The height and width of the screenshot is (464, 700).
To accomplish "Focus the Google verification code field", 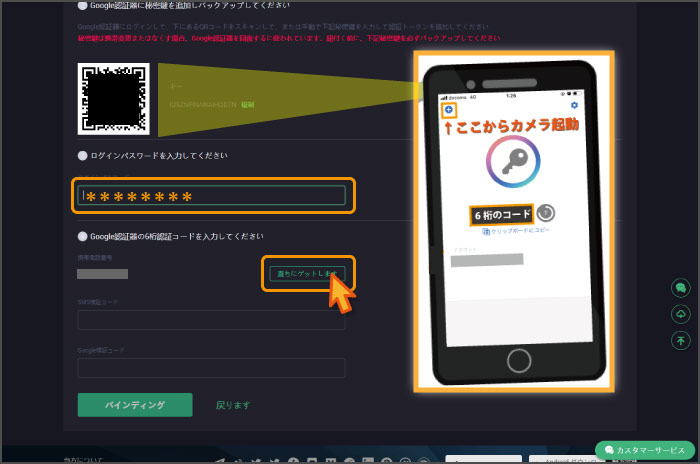I will (x=211, y=368).
